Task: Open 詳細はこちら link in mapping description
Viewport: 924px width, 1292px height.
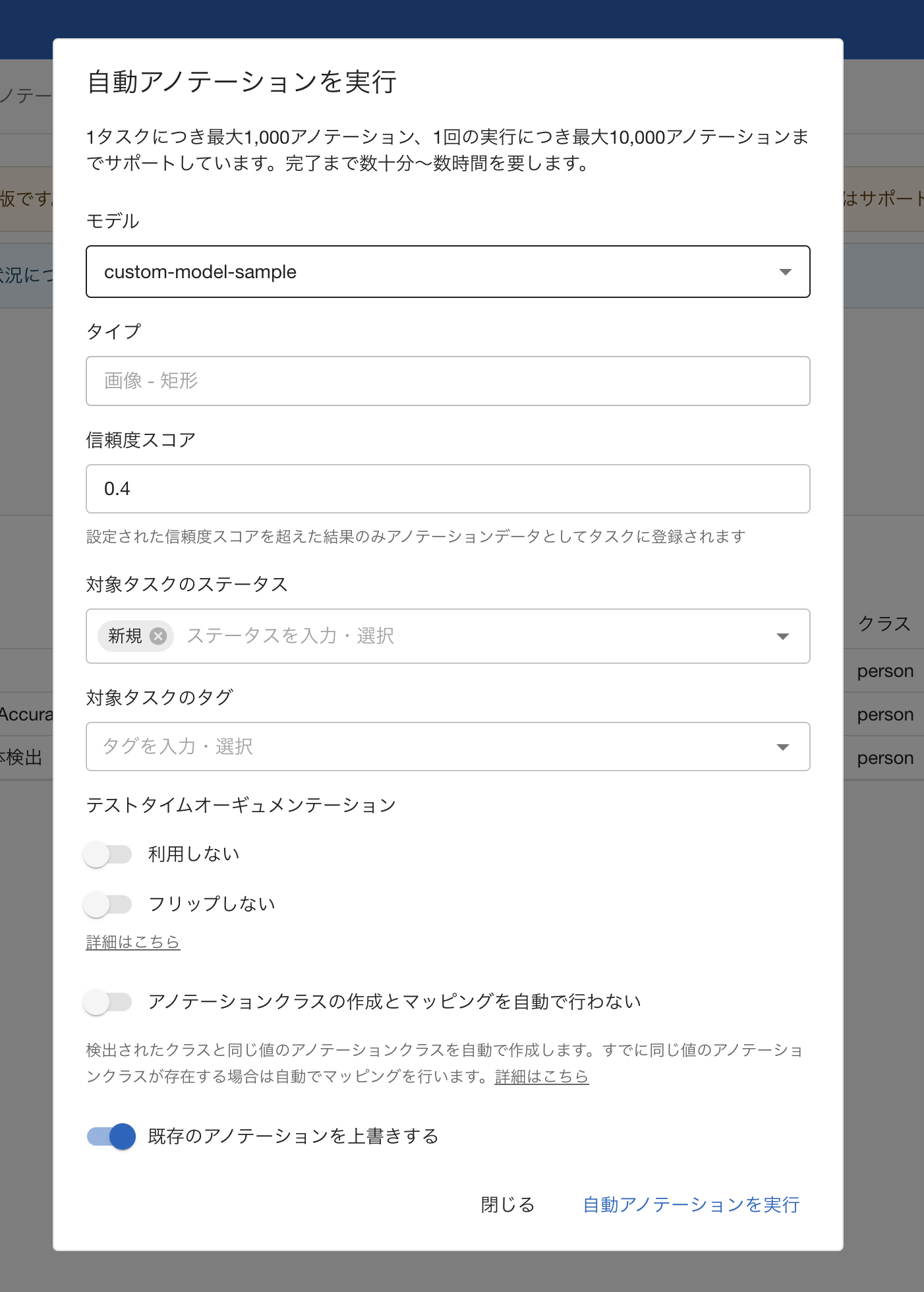Action: pos(542,1076)
